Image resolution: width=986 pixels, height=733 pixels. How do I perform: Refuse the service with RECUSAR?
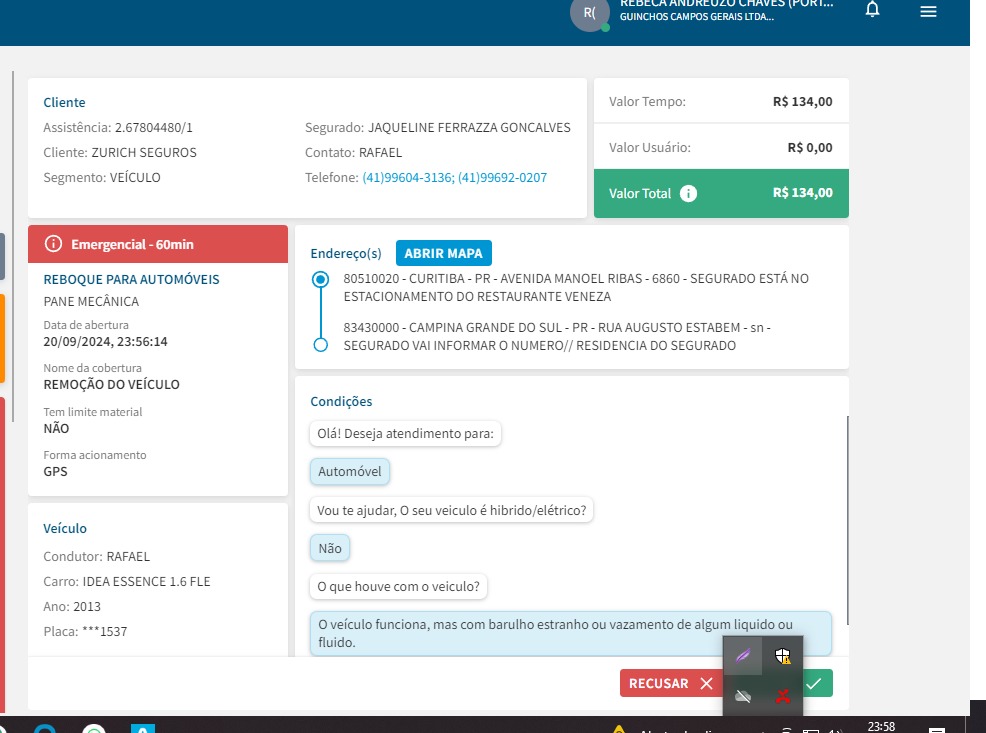click(670, 683)
